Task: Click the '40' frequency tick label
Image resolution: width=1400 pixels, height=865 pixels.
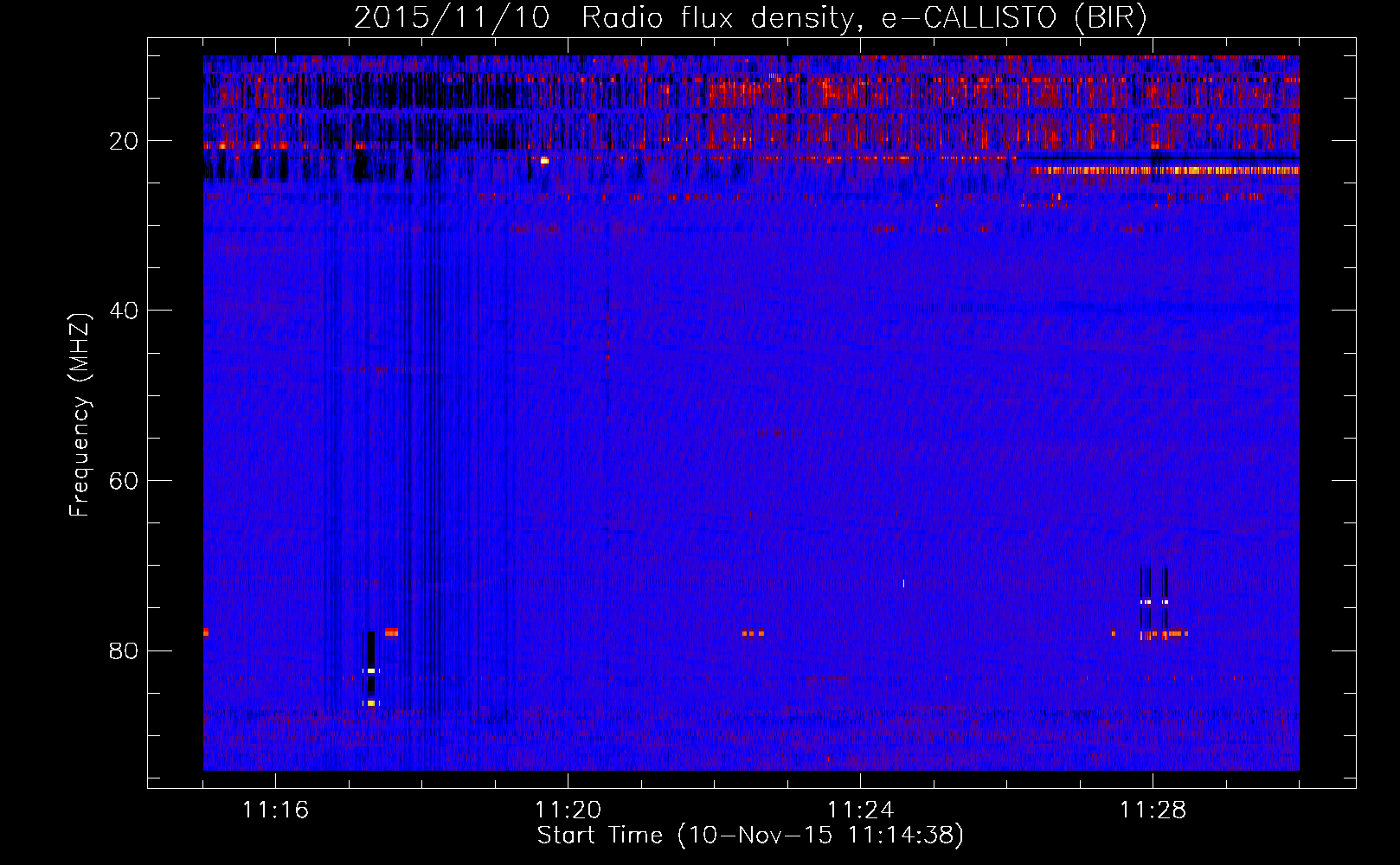Action: 125,311
